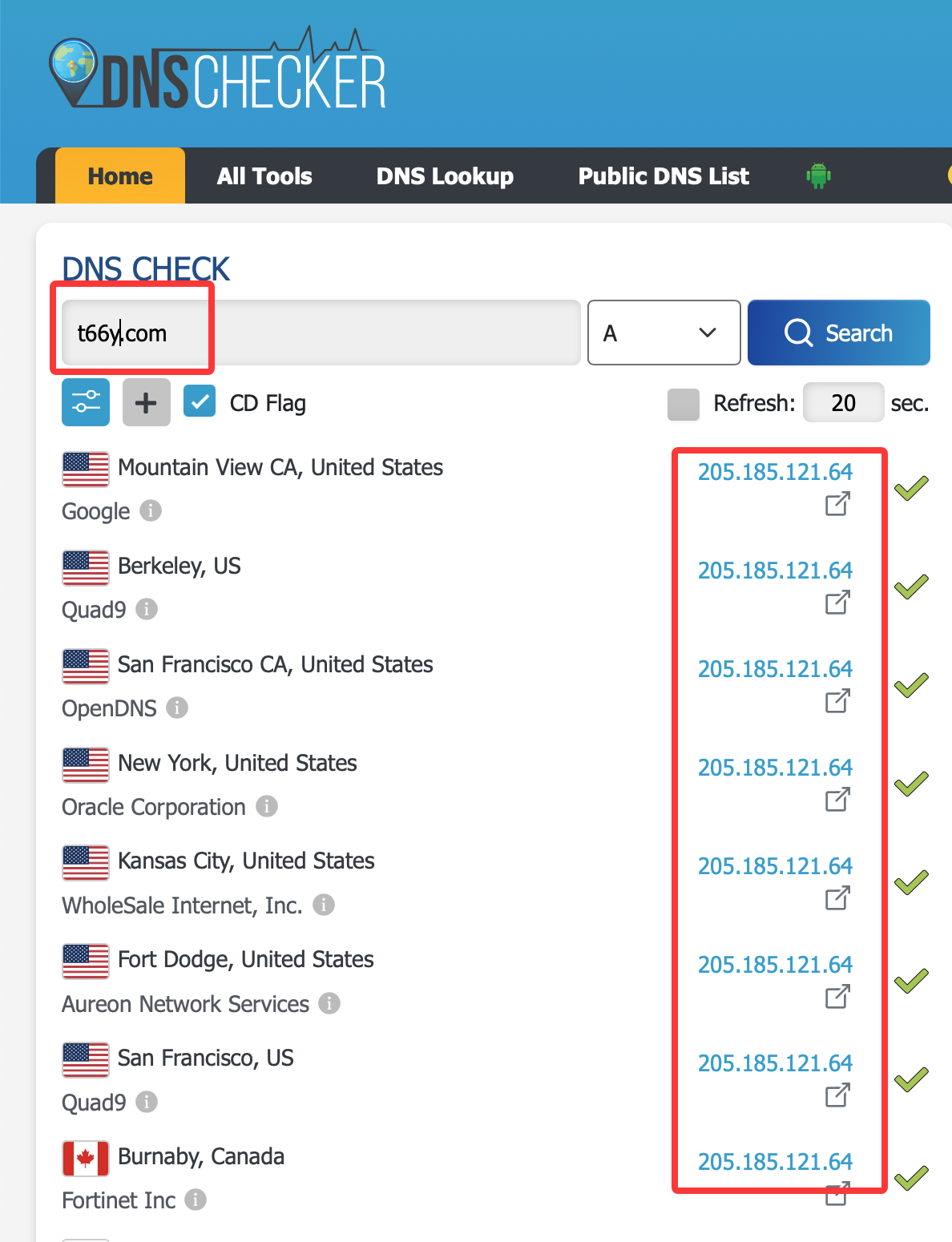The image size is (952, 1242).
Task: Click info icon next to Oracle Corporation
Action: click(x=267, y=806)
